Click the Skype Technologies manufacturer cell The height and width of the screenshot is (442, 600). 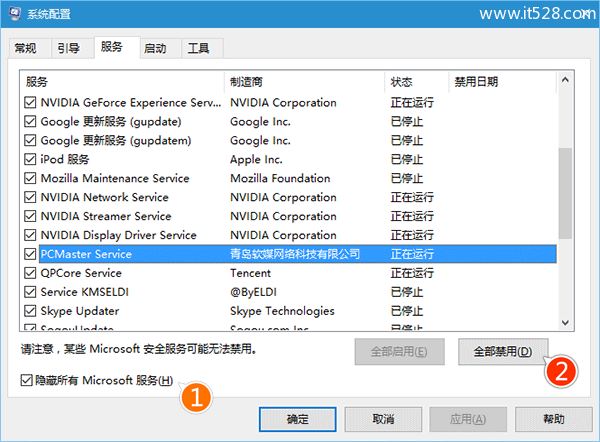click(282, 311)
